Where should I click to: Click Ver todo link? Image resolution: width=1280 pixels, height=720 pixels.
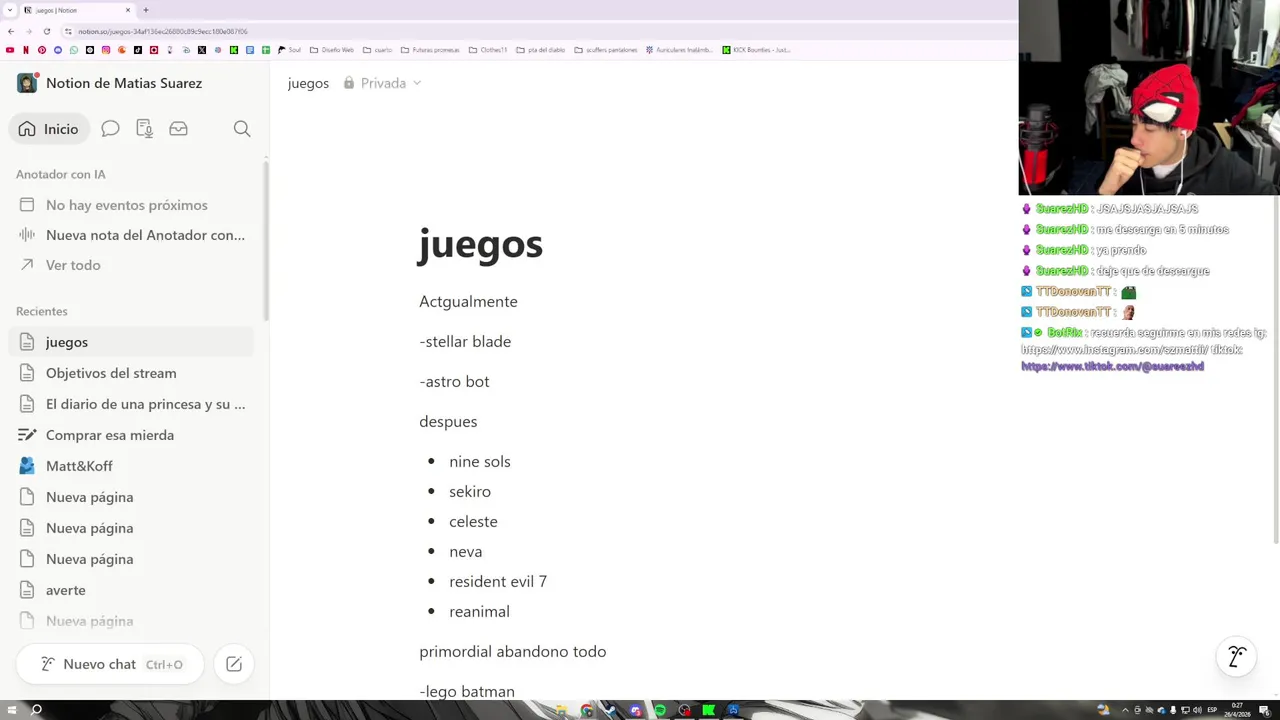click(x=73, y=265)
